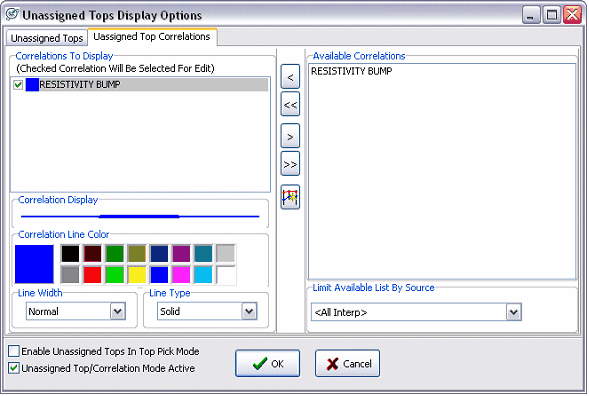Click the double right arrow move-all button
This screenshot has width=589, height=396.
[x=290, y=164]
